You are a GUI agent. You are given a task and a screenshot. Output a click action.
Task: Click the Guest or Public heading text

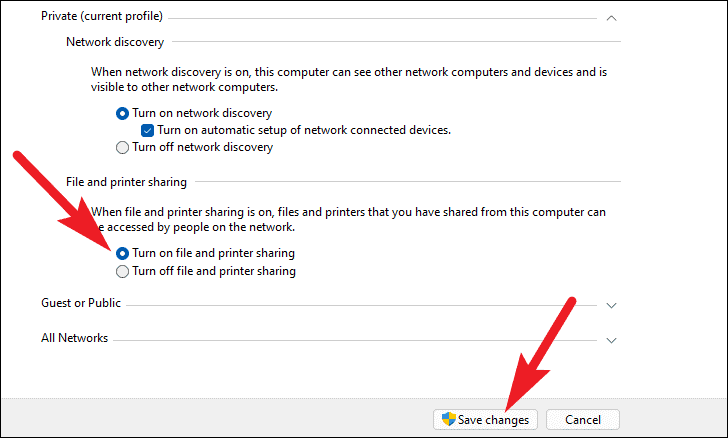pos(81,303)
